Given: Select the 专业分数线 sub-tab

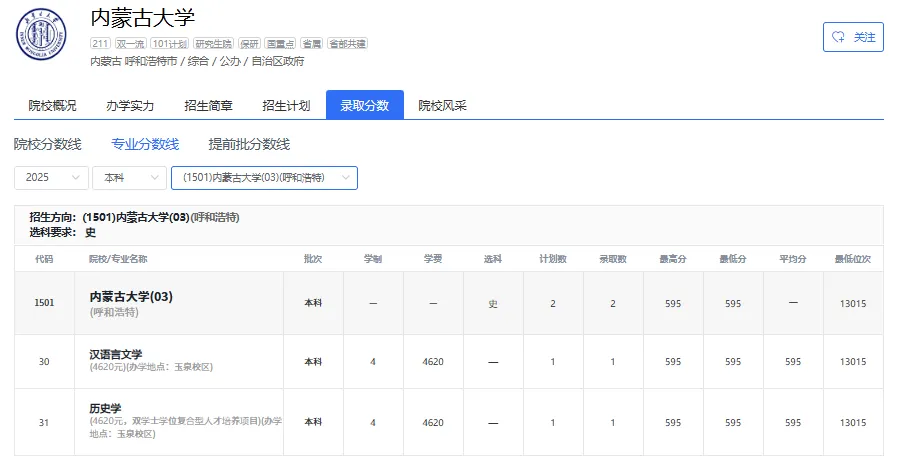Looking at the screenshot, I should coord(145,144).
